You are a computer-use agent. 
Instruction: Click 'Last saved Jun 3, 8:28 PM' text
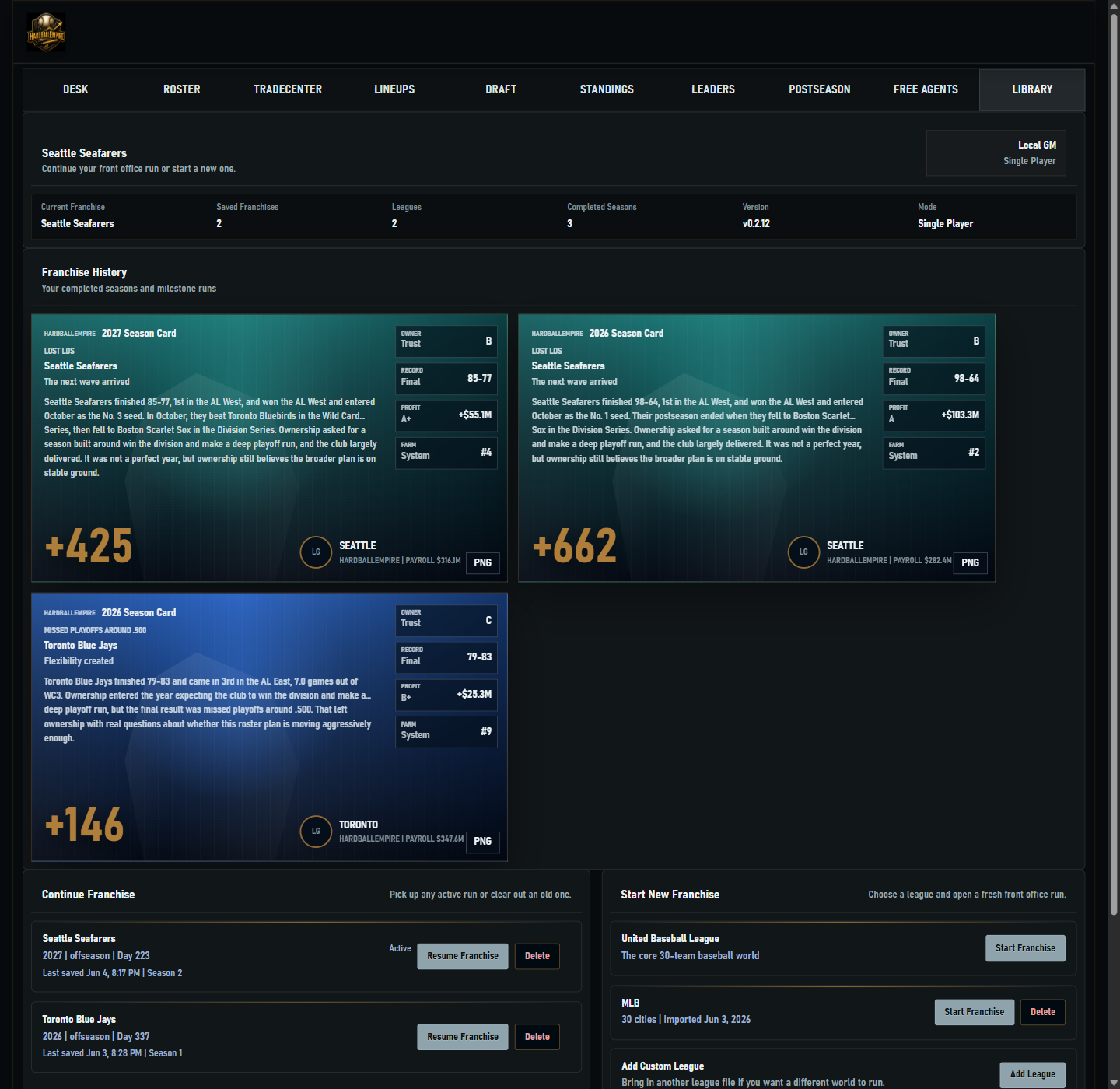click(x=92, y=1053)
